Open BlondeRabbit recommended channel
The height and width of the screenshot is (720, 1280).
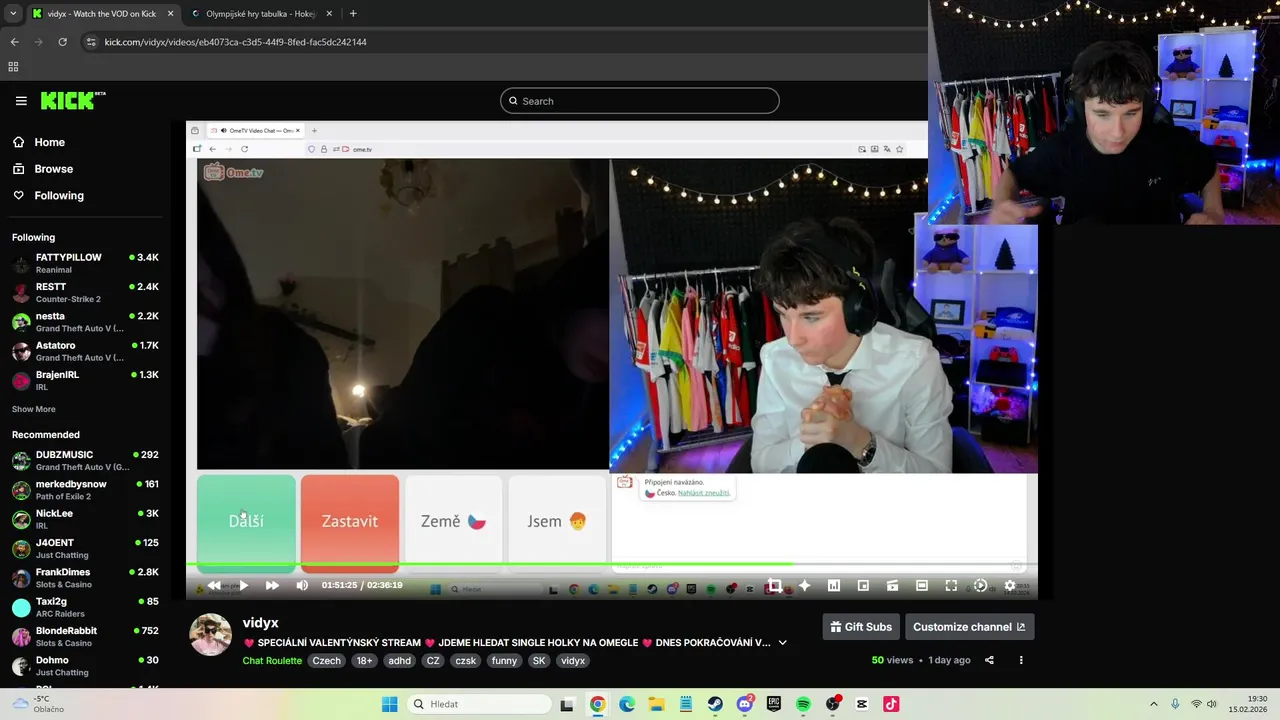click(85, 636)
